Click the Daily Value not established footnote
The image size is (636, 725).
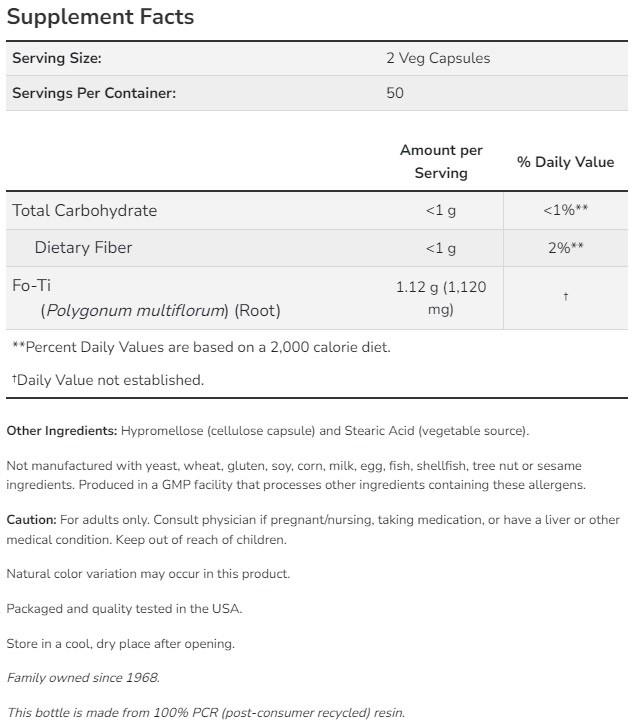click(x=108, y=380)
